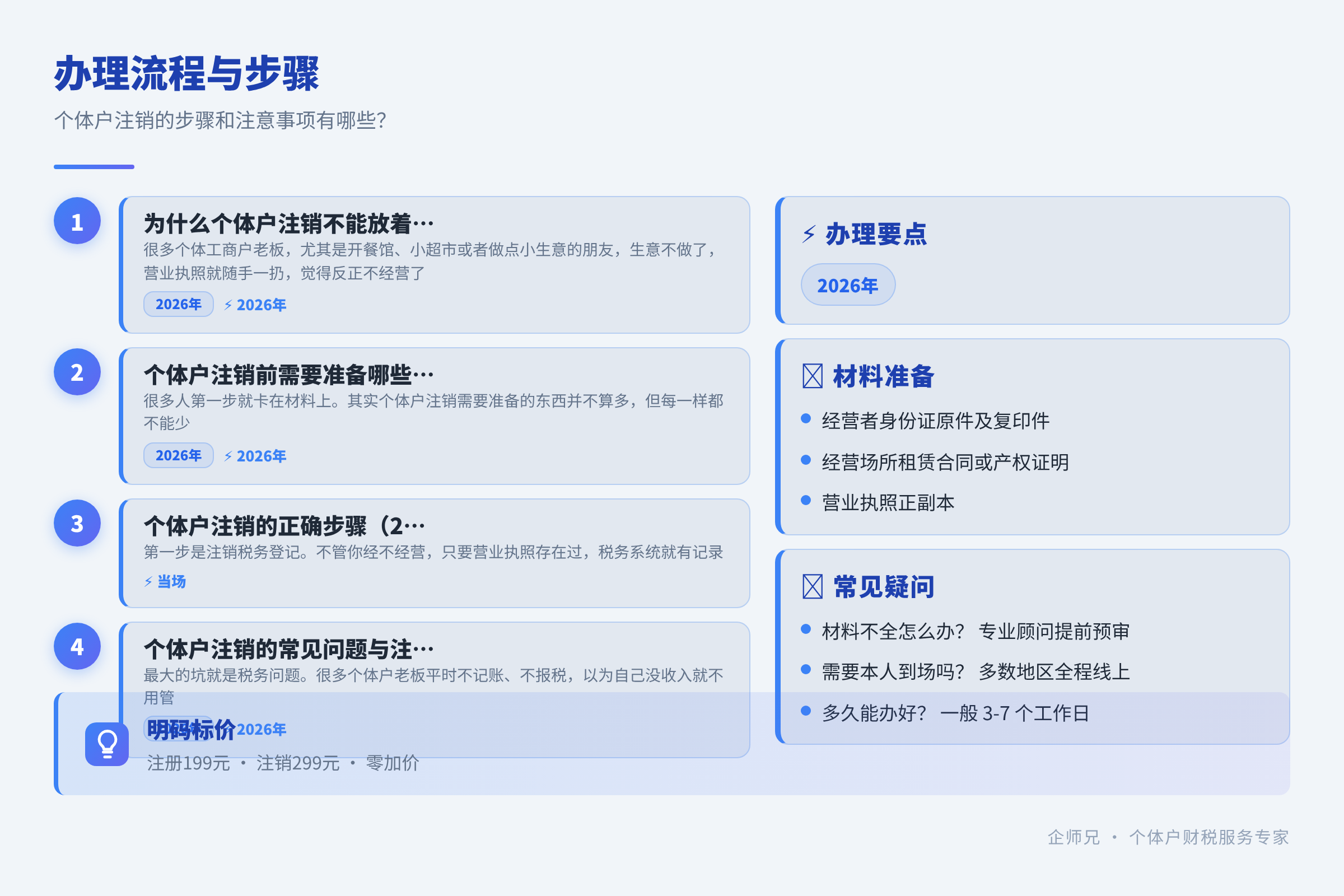The image size is (1344, 896).
Task: Click the heading 材料准备
Action: click(x=884, y=376)
